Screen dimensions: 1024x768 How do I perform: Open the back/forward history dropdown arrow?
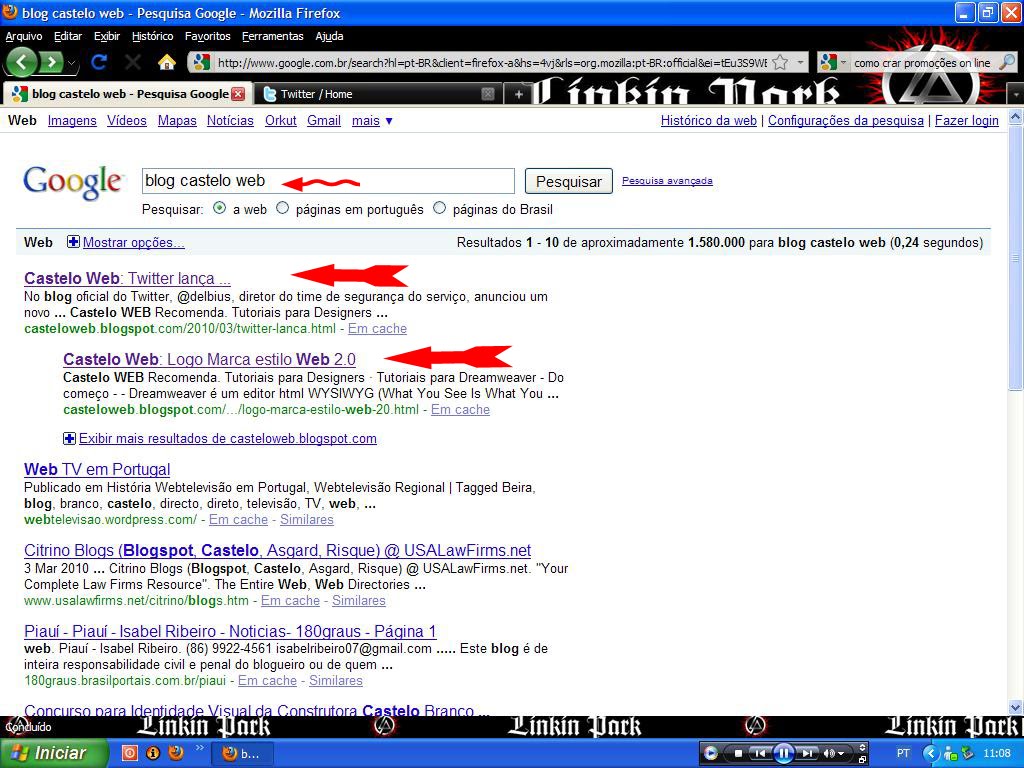pyautogui.click(x=71, y=64)
